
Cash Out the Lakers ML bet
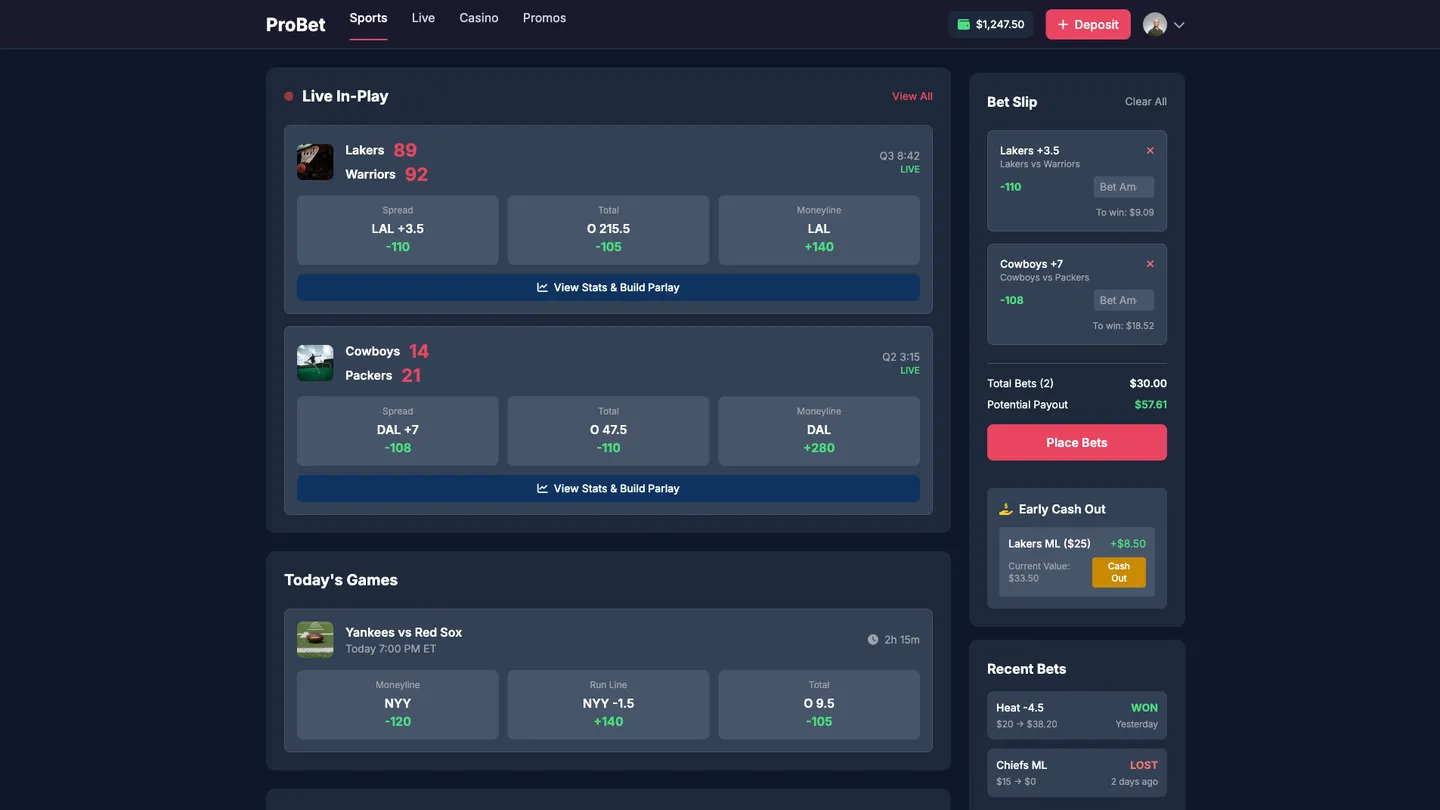[1119, 572]
